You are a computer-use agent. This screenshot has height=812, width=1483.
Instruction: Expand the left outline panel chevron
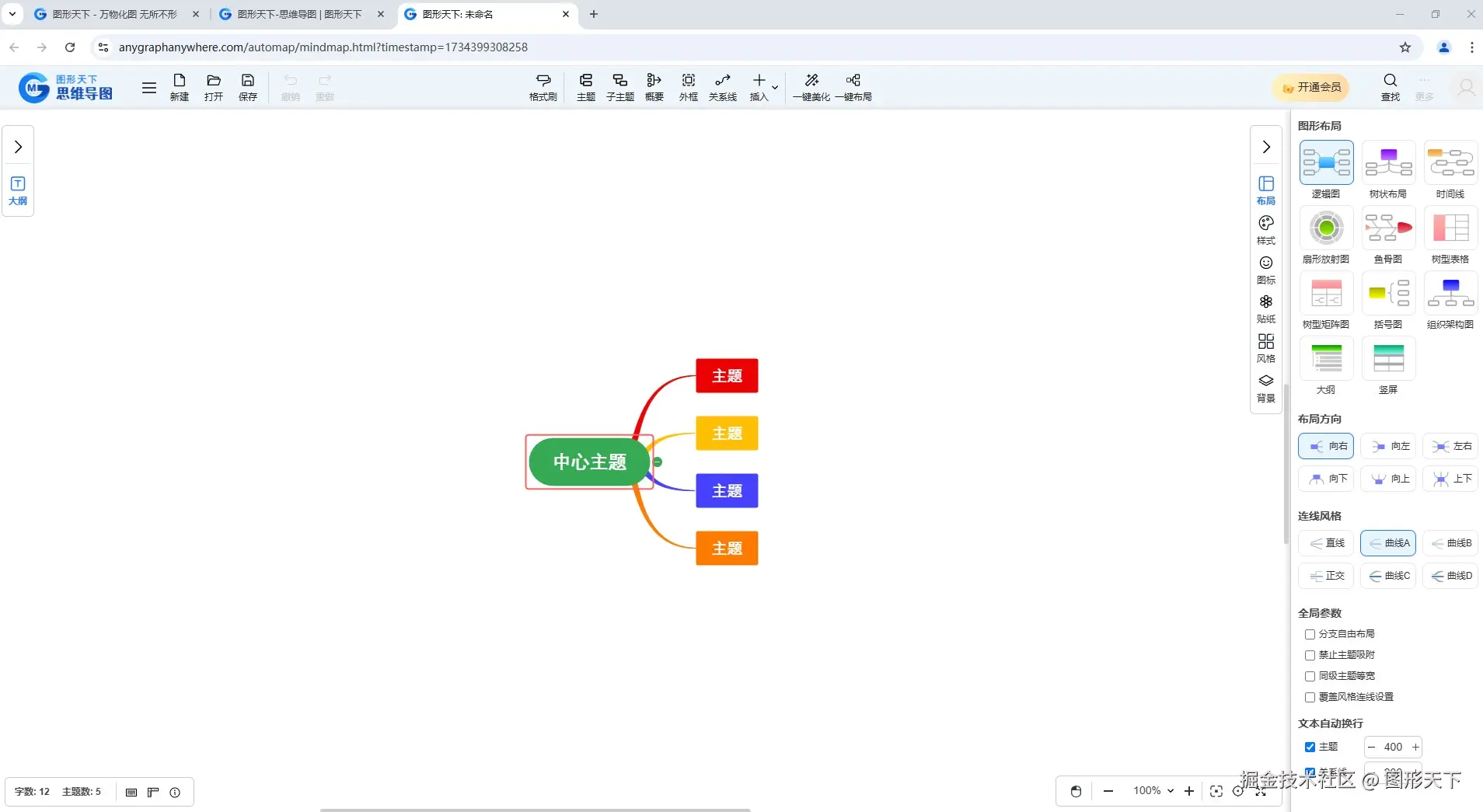tap(18, 147)
